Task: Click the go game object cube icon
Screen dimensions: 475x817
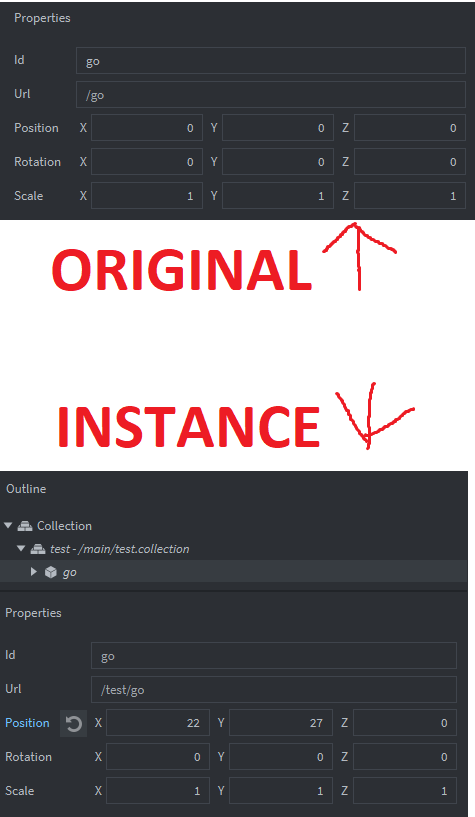Action: pos(51,572)
